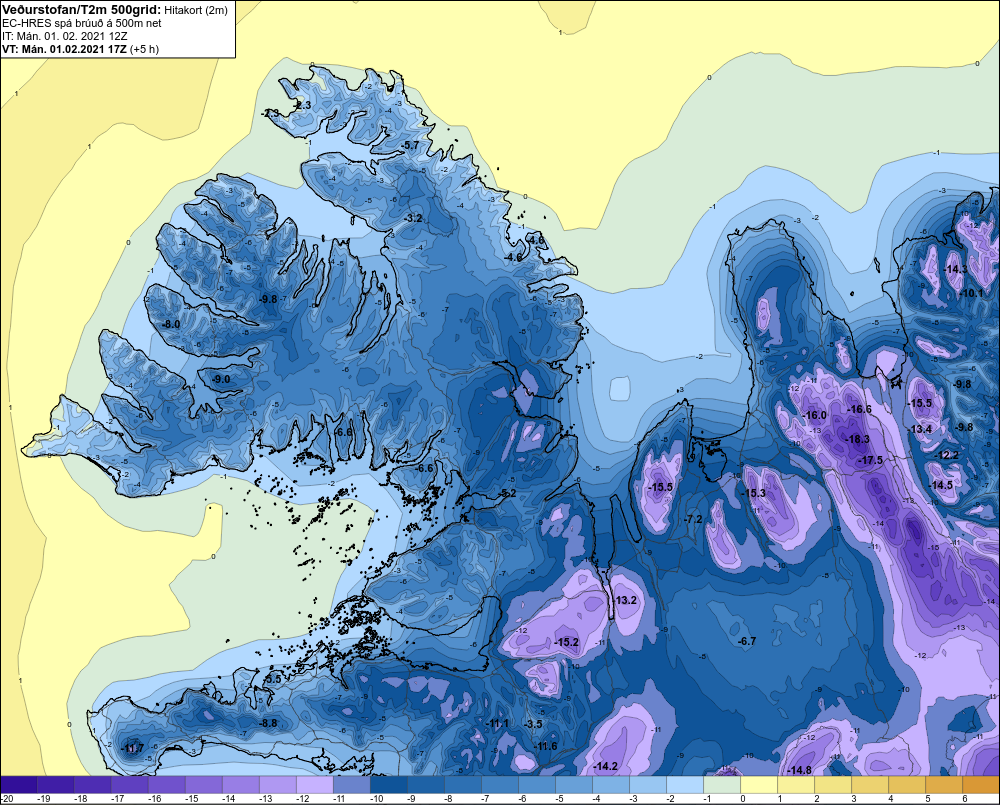Click the -15.3 temperature label

pos(753,493)
